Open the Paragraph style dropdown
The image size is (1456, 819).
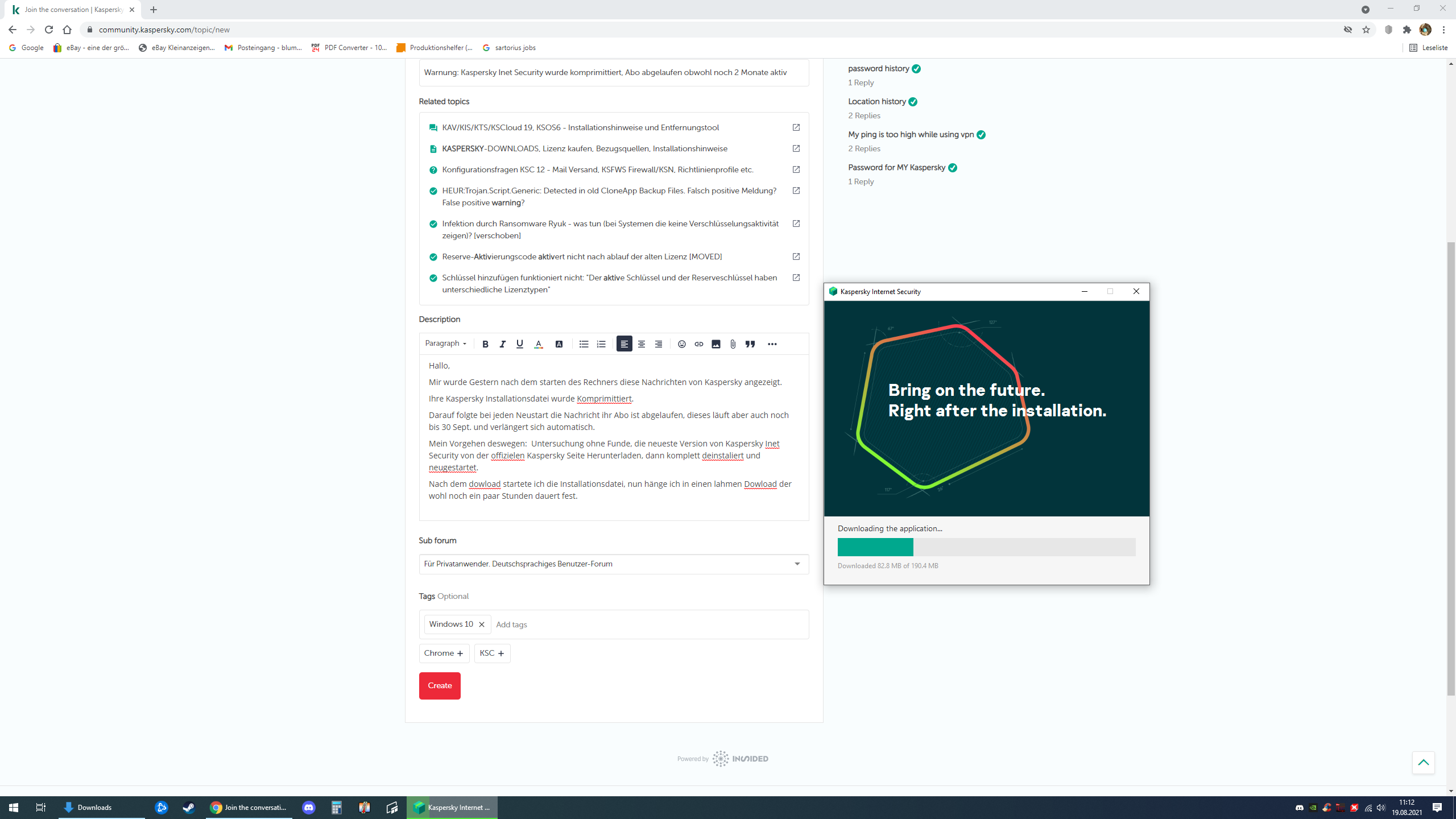445,344
